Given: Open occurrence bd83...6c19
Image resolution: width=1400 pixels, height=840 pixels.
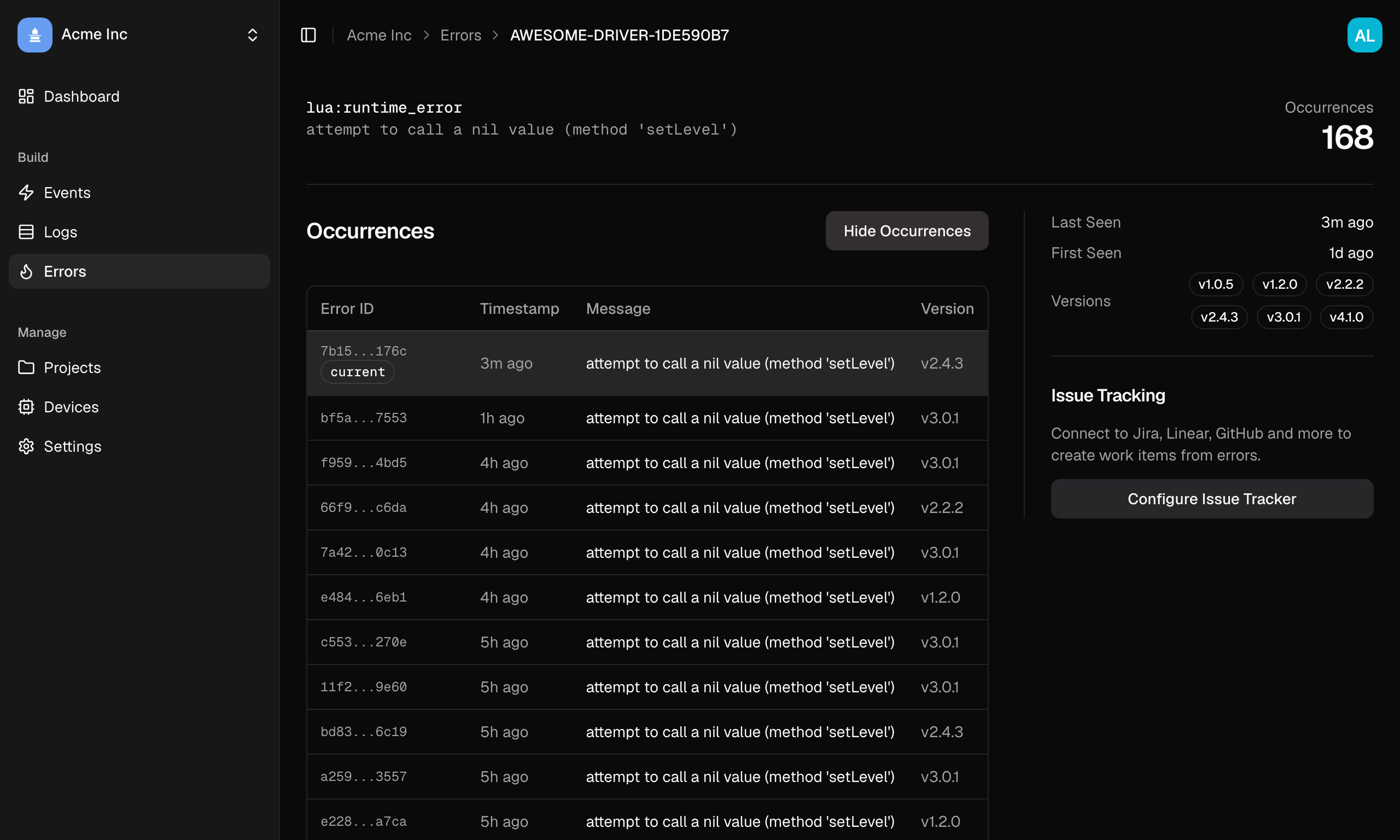Looking at the screenshot, I should 647,732.
